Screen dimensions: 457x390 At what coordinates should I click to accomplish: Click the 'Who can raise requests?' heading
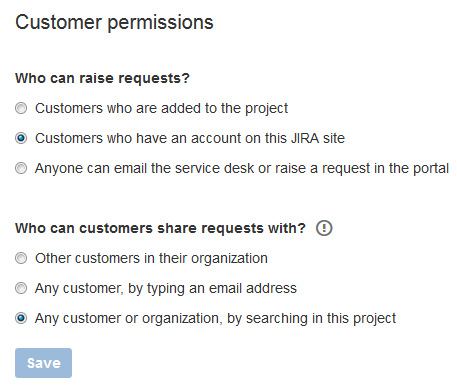click(102, 79)
